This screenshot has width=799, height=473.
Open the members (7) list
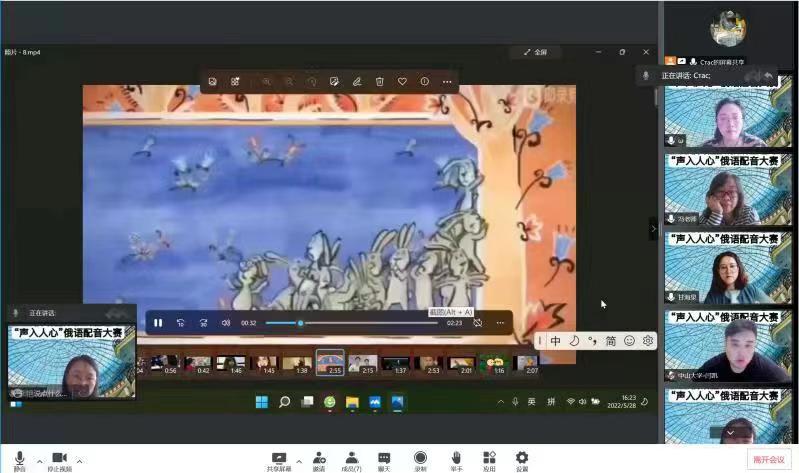coord(352,461)
